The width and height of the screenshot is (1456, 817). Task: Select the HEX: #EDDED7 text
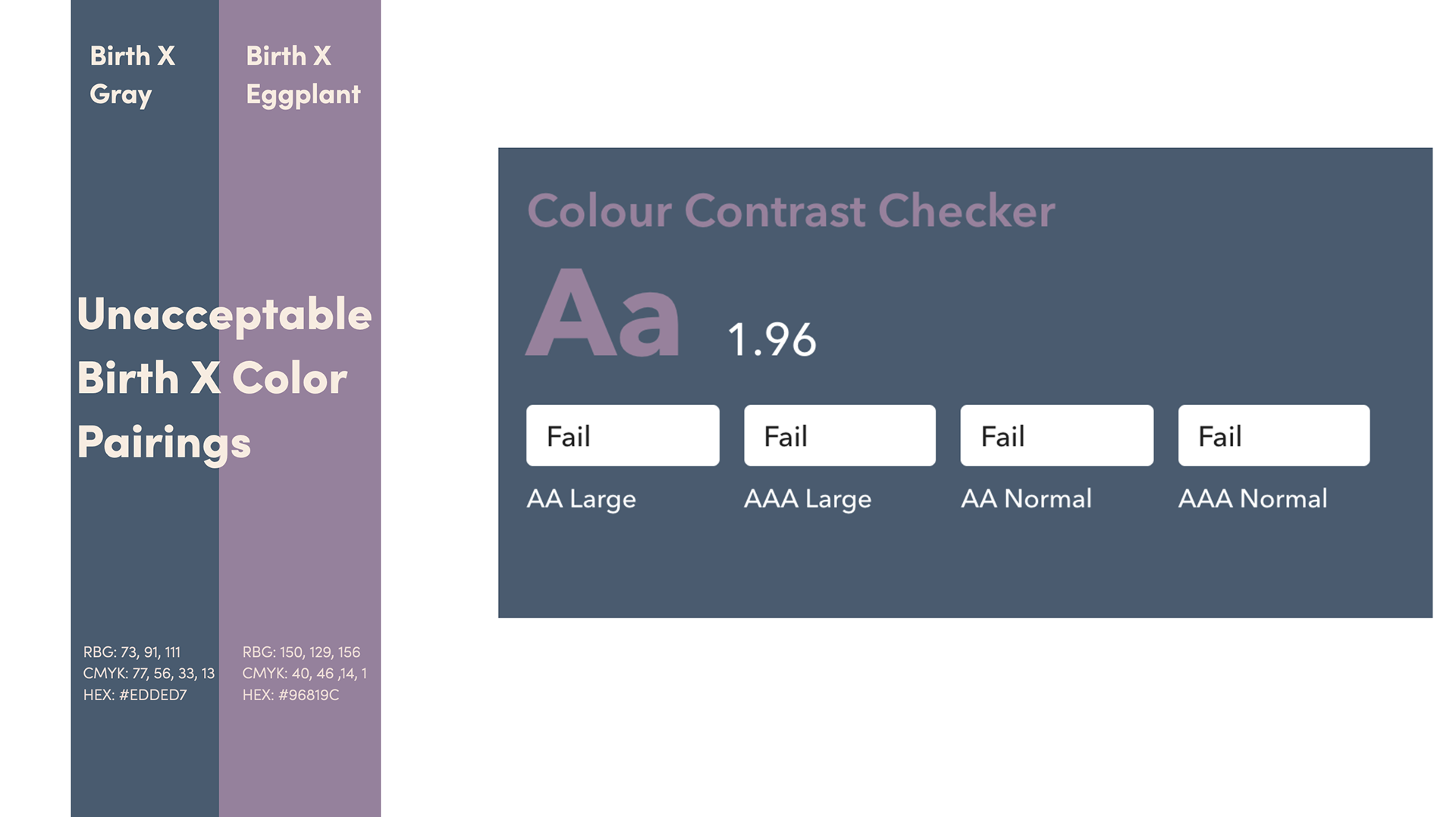(135, 695)
